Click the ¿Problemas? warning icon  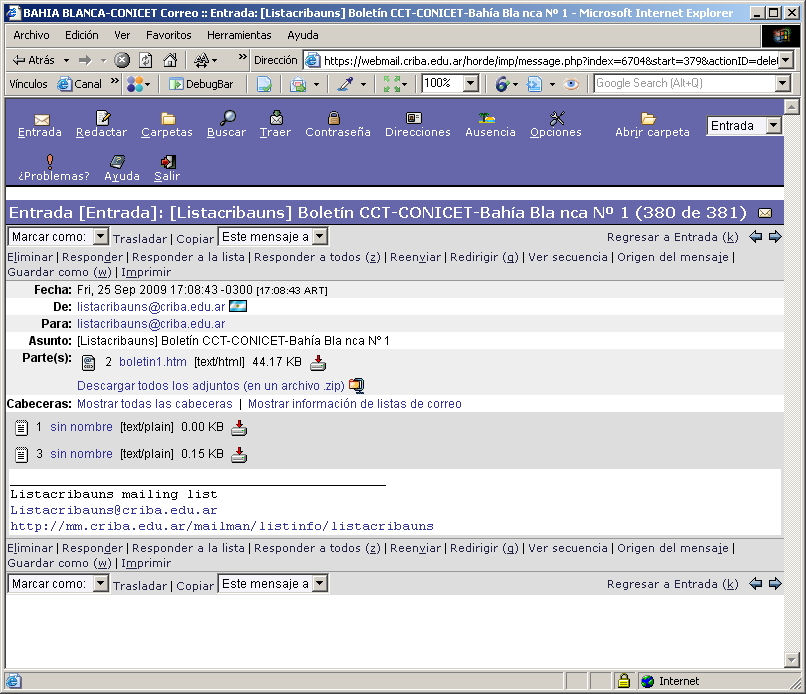(x=51, y=162)
